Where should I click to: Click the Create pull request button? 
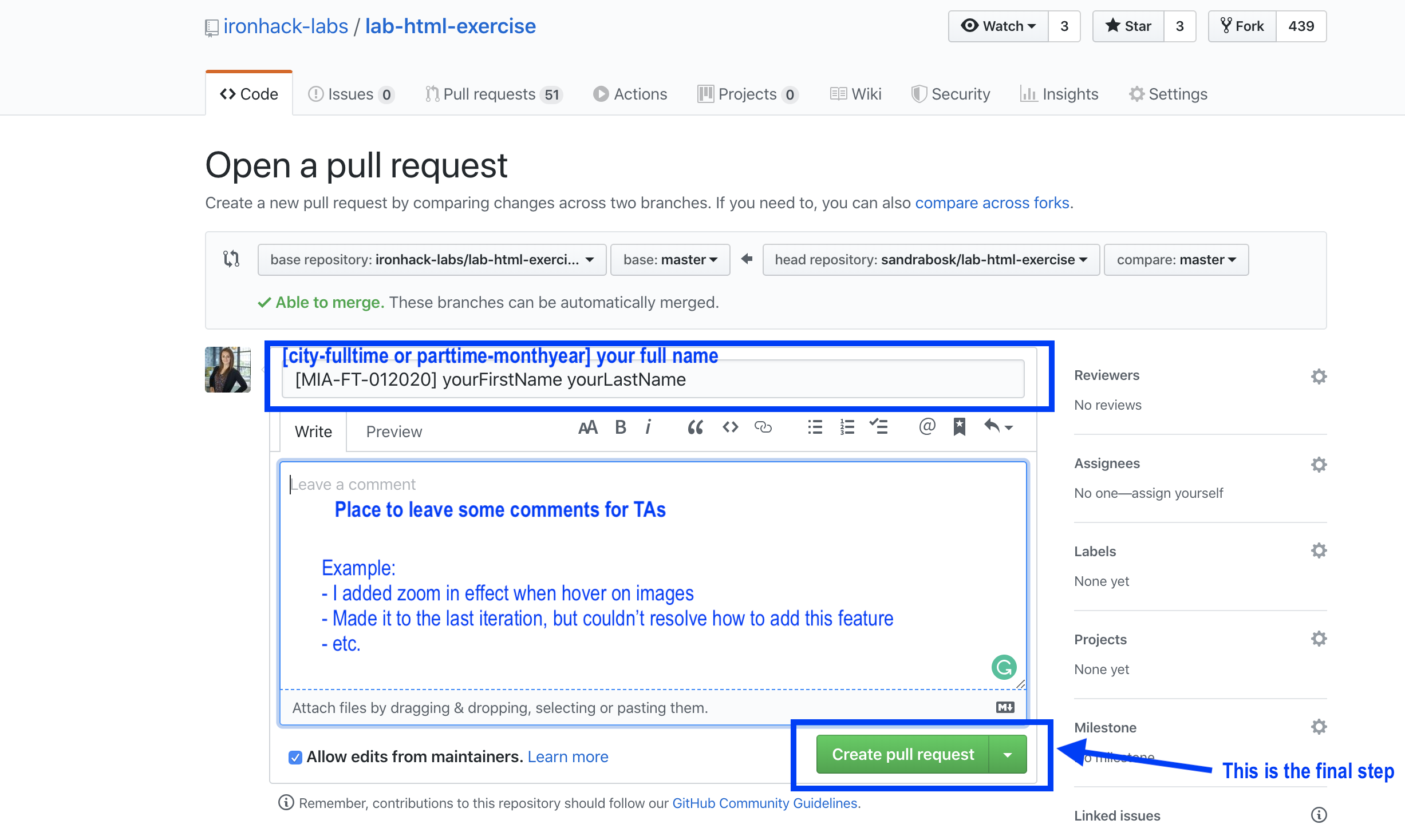point(902,755)
